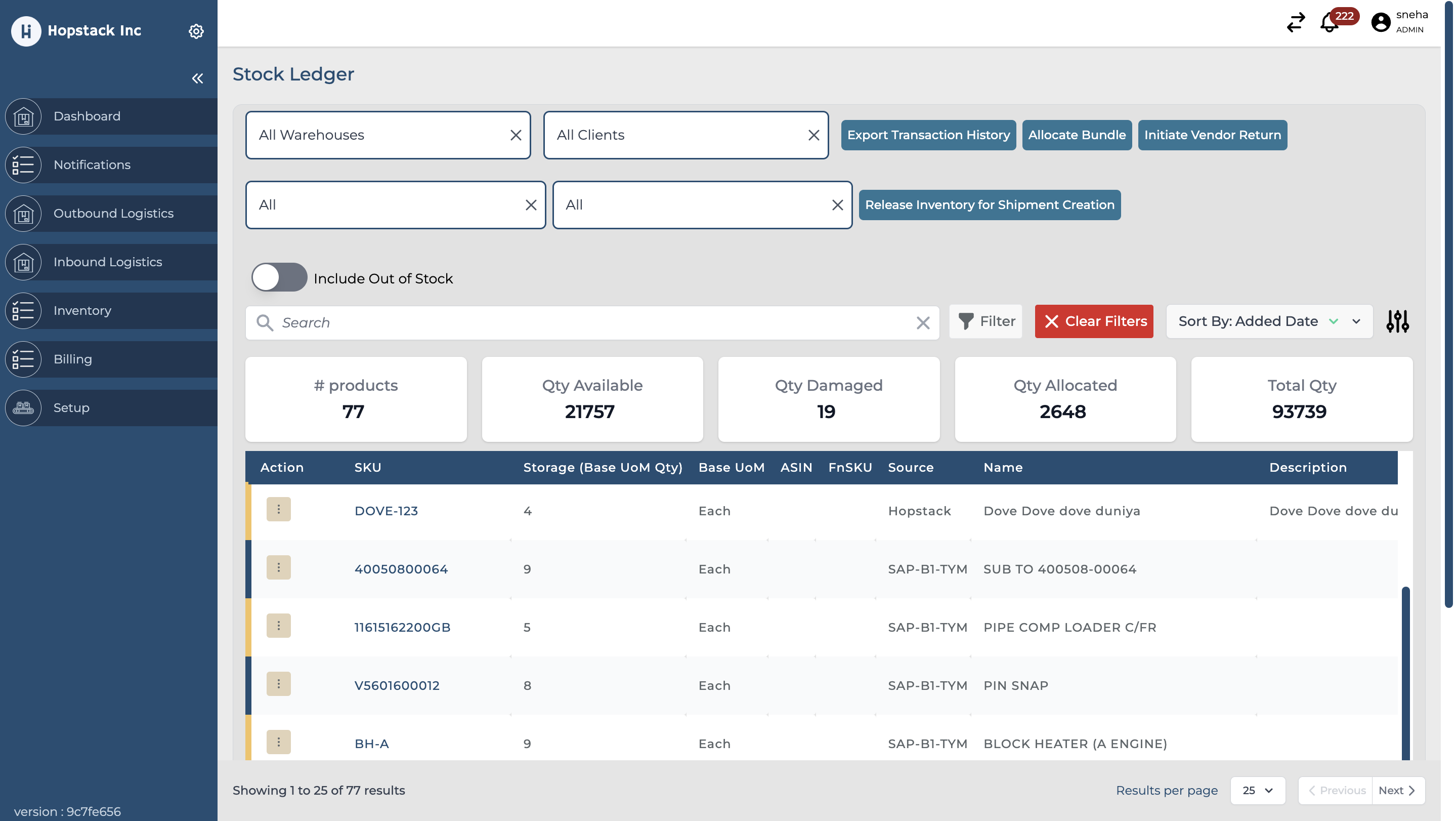
Task: Open column settings sliders icon
Action: click(x=1397, y=321)
